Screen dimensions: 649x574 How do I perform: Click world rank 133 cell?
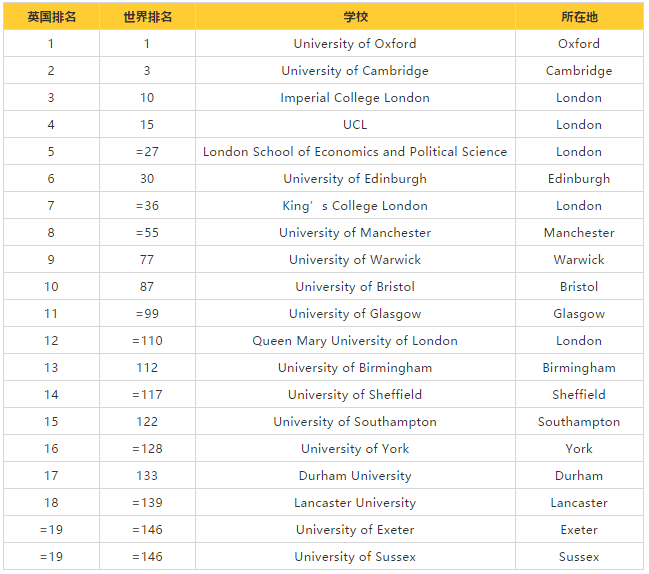point(147,476)
